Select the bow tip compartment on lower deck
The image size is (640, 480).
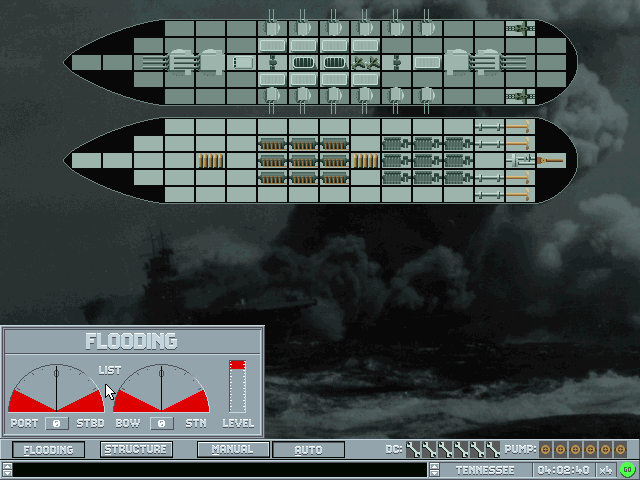coord(86,161)
